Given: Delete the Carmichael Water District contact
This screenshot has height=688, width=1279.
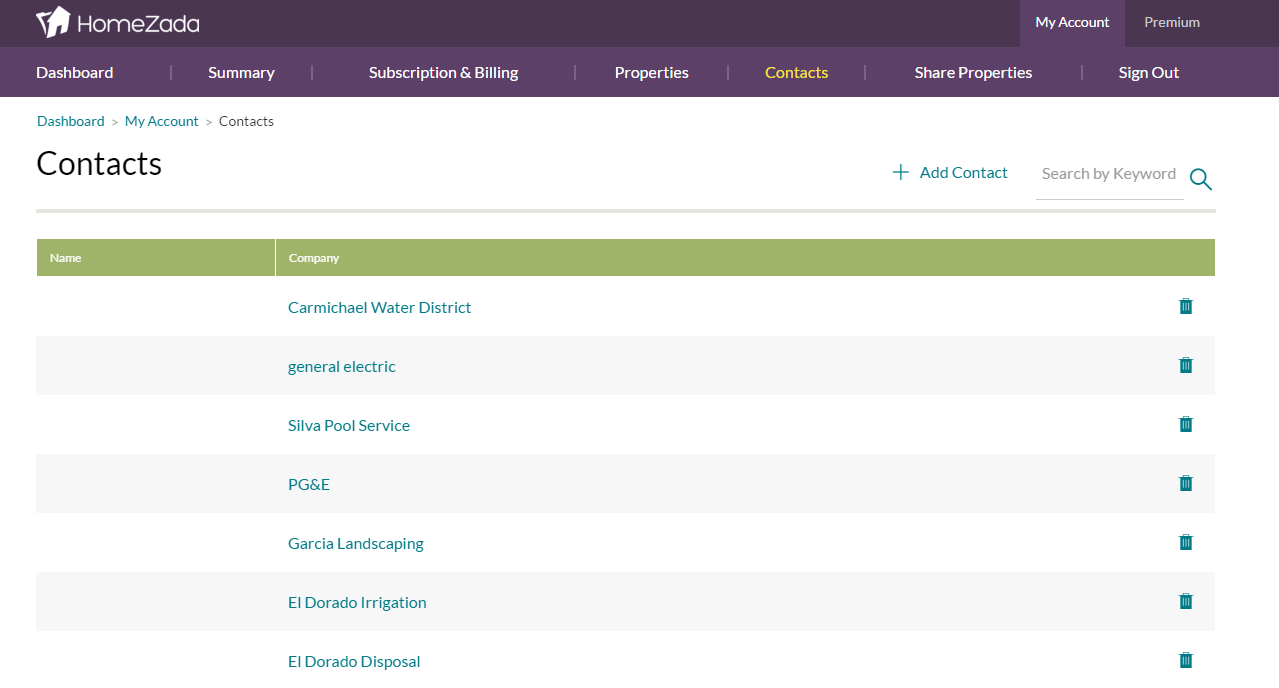Looking at the screenshot, I should (1186, 306).
